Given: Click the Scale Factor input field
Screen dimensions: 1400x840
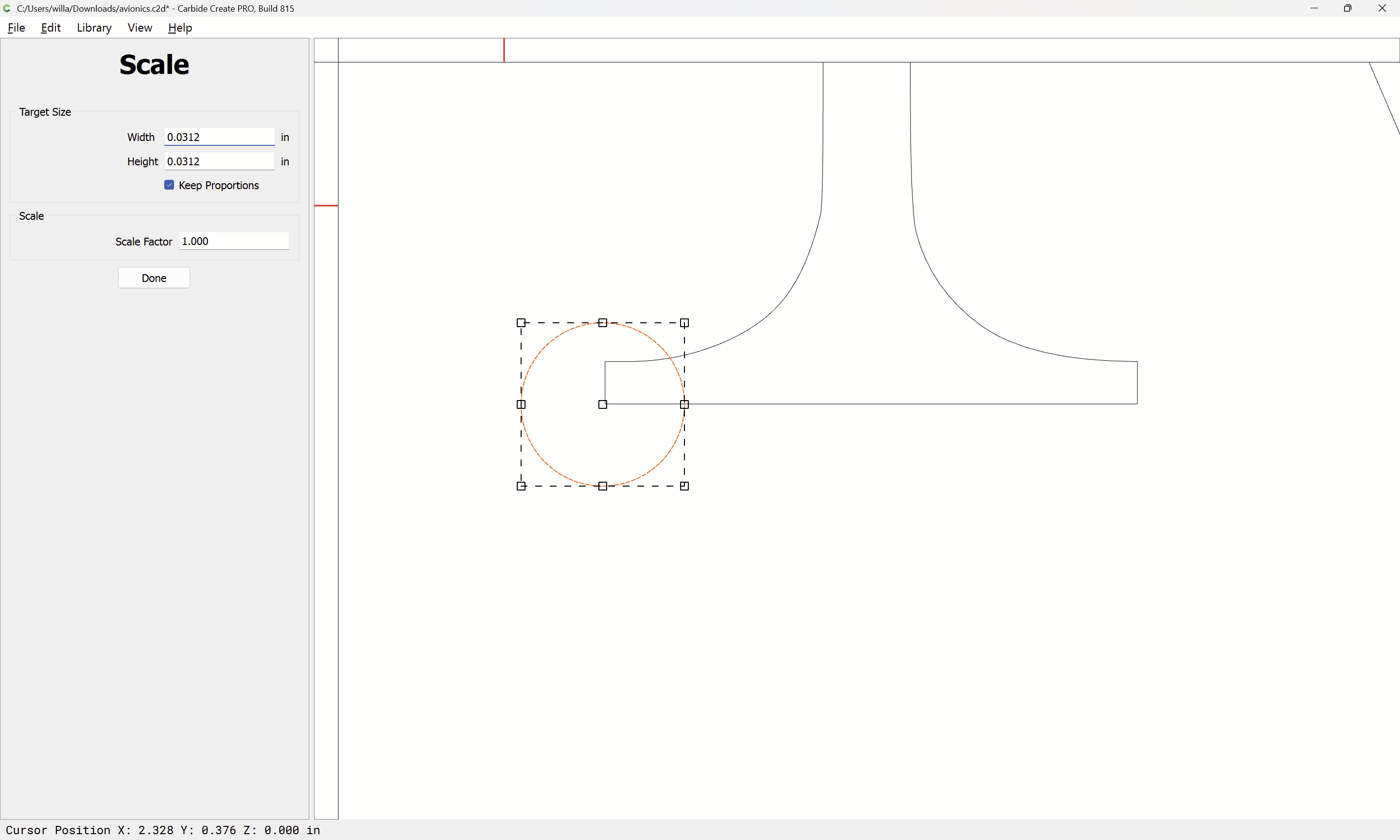Looking at the screenshot, I should (234, 241).
